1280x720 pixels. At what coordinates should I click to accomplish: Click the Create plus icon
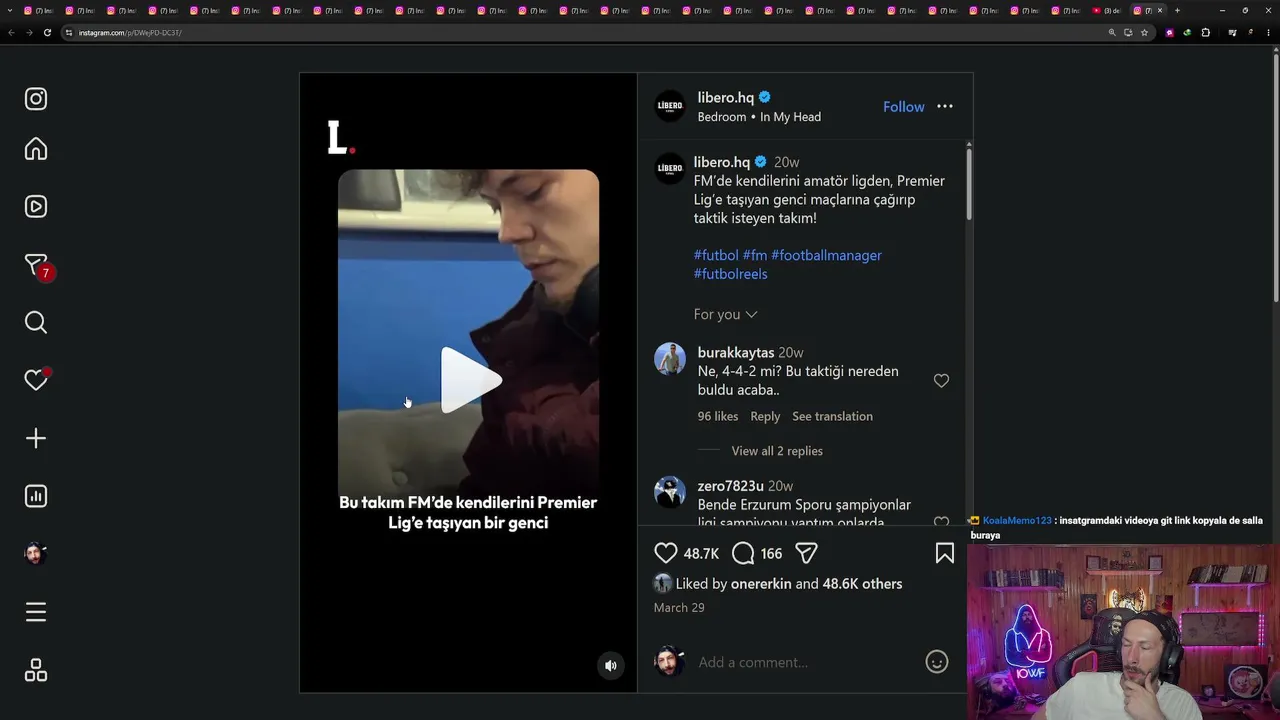[x=36, y=438]
